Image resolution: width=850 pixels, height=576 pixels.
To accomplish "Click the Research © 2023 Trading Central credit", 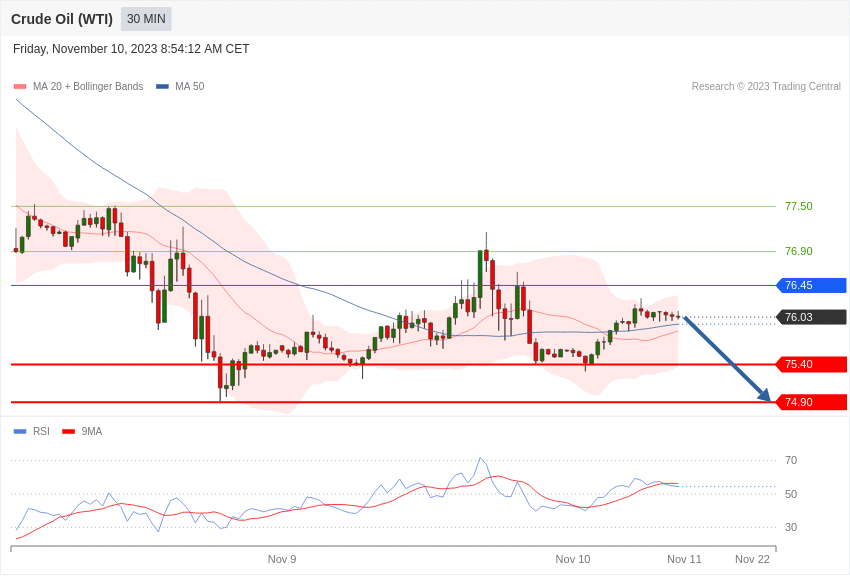I will tap(766, 87).
